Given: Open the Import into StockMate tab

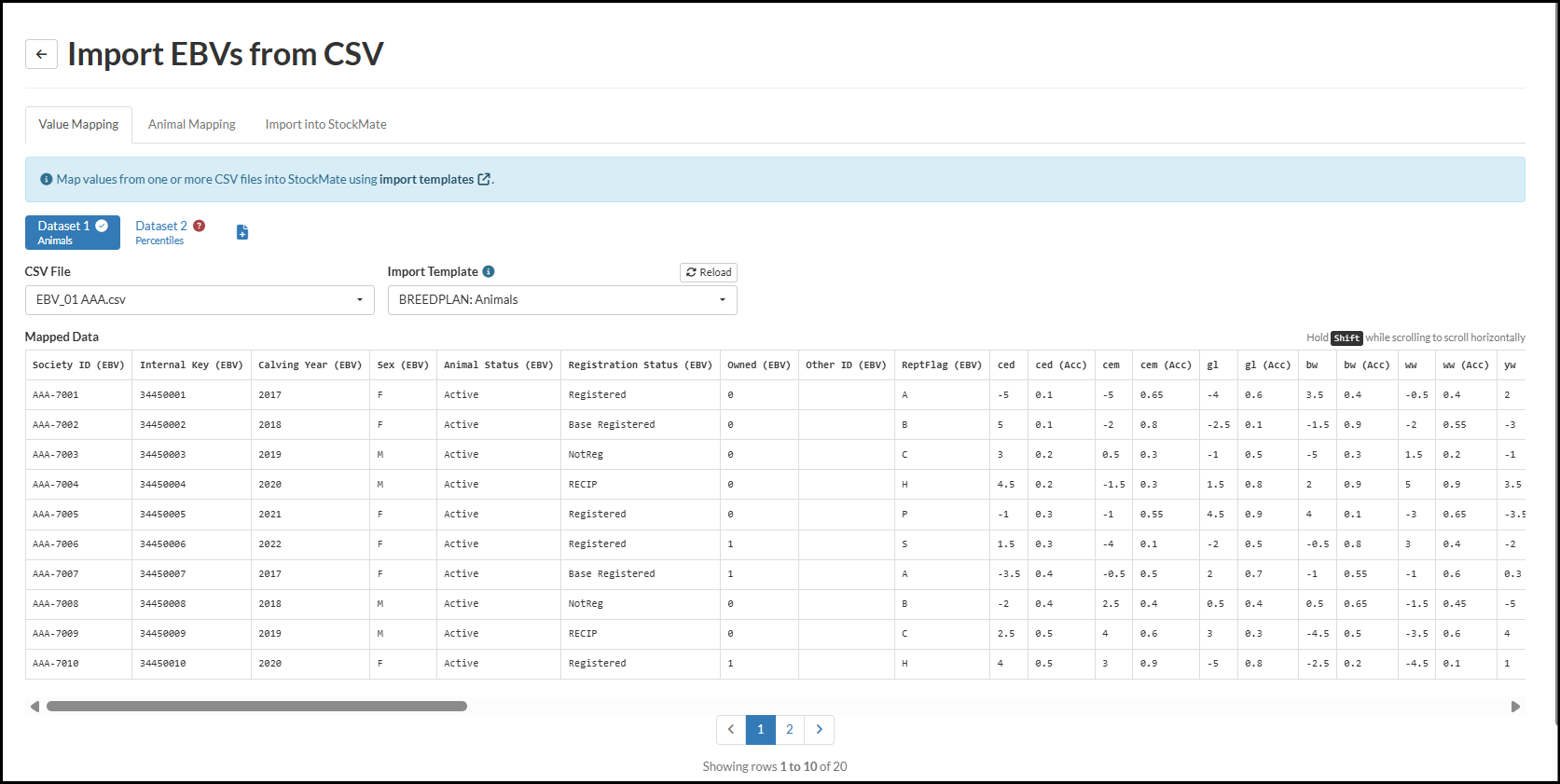Looking at the screenshot, I should click(x=325, y=124).
